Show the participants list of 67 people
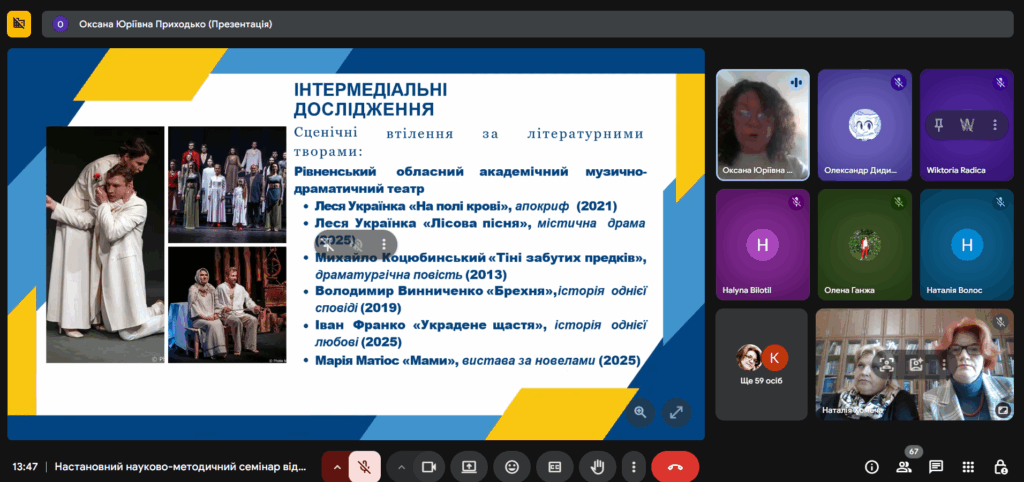 pos(904,466)
